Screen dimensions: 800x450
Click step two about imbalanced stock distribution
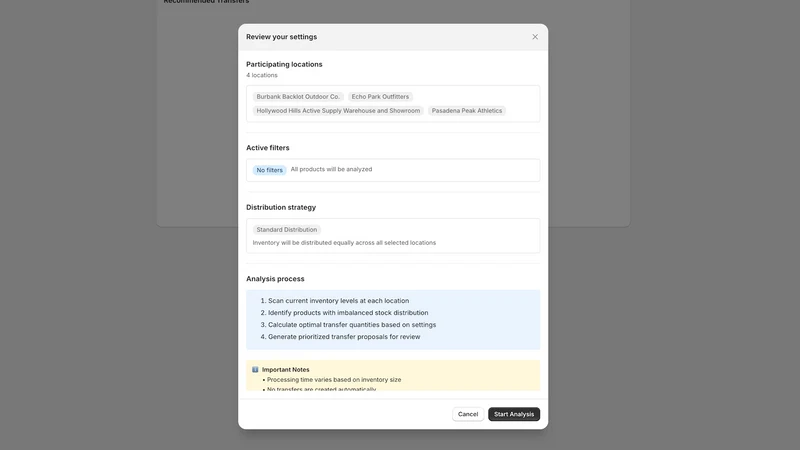(344, 313)
